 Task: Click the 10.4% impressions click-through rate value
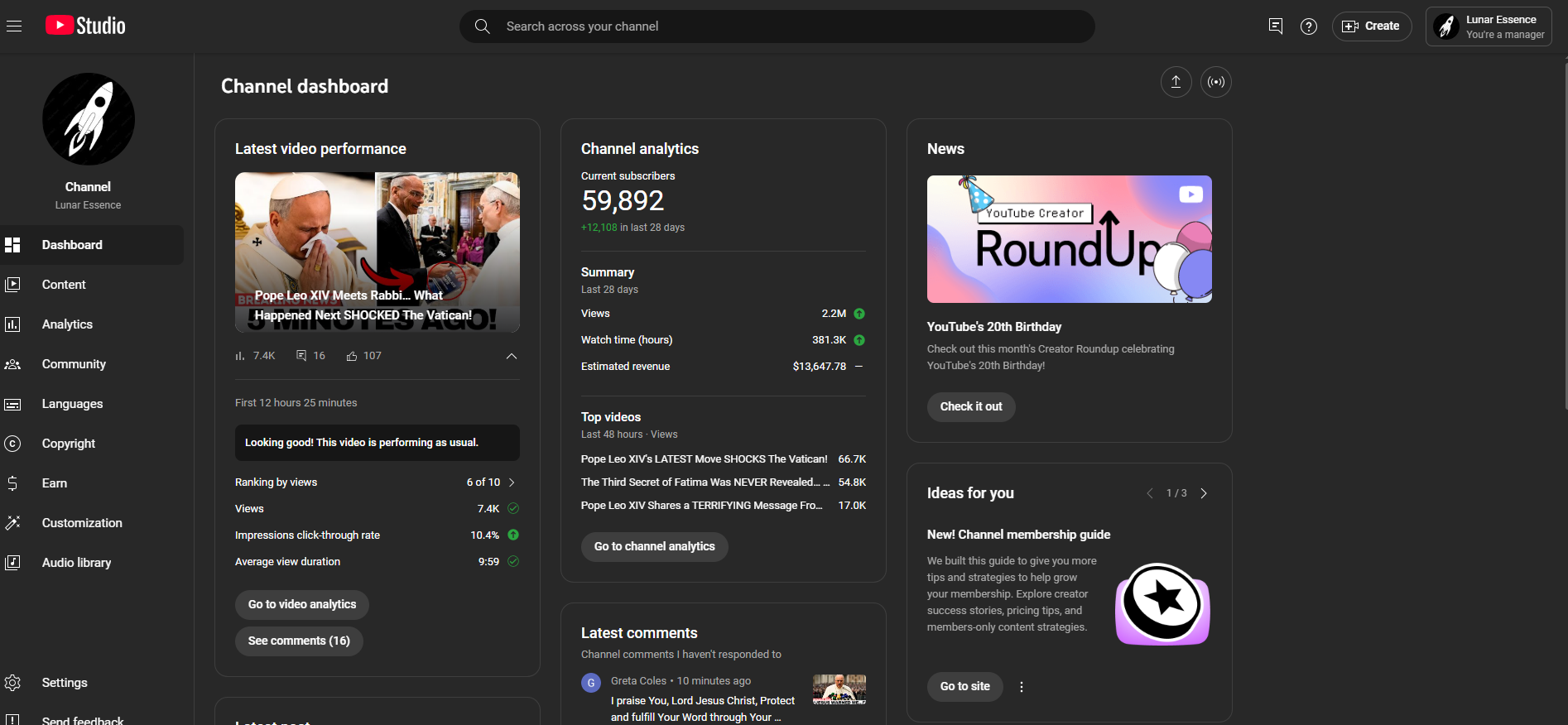click(x=485, y=535)
